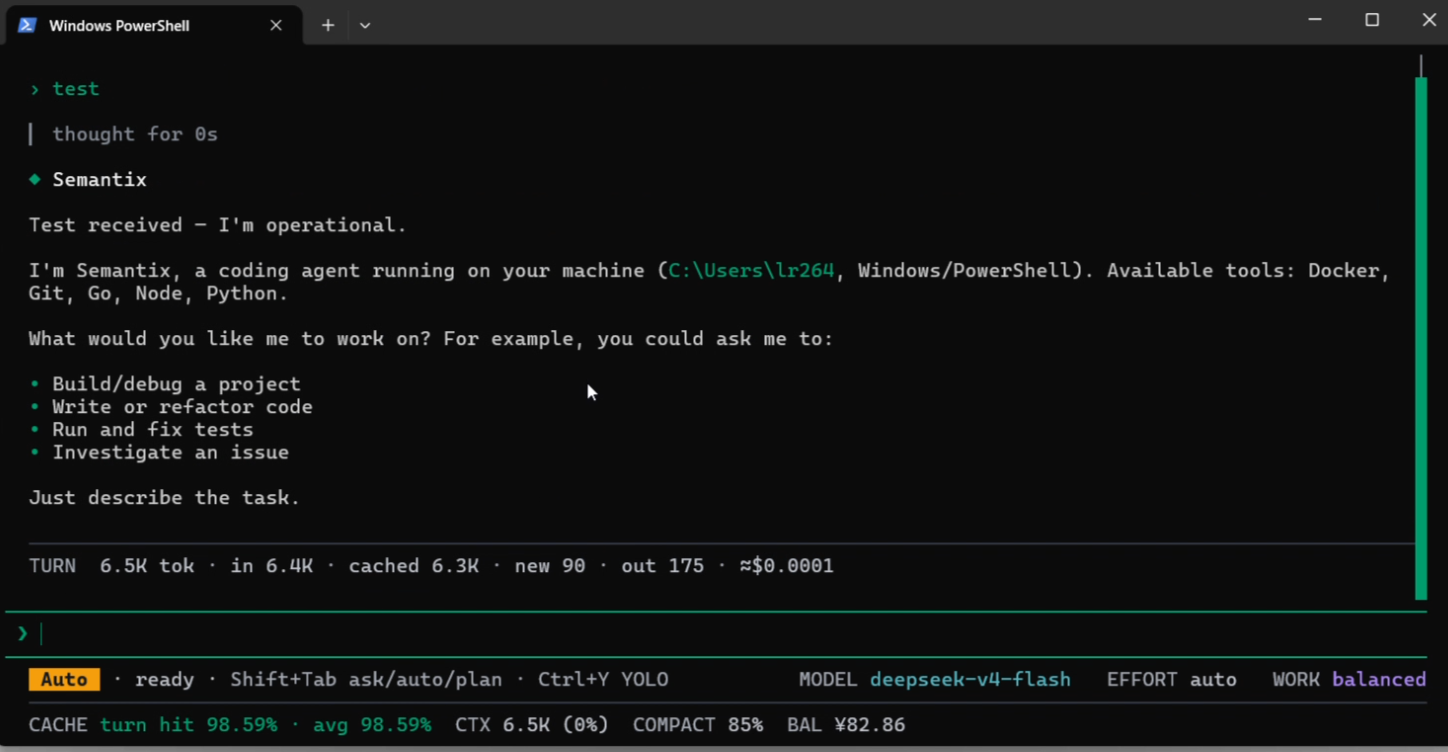Viewport: 1448px width, 752px height.
Task: Click 'Test received — I'm operational.' line
Action: [x=218, y=225]
